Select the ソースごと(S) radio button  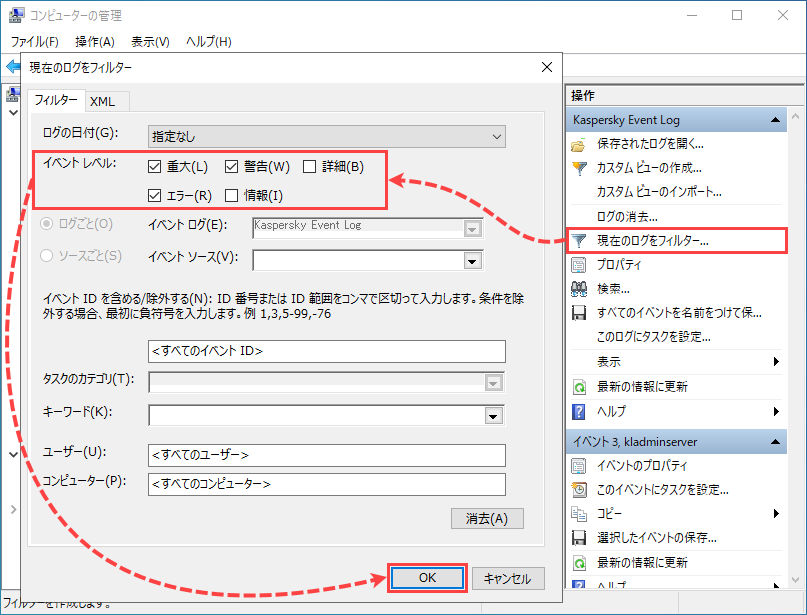[x=46, y=255]
